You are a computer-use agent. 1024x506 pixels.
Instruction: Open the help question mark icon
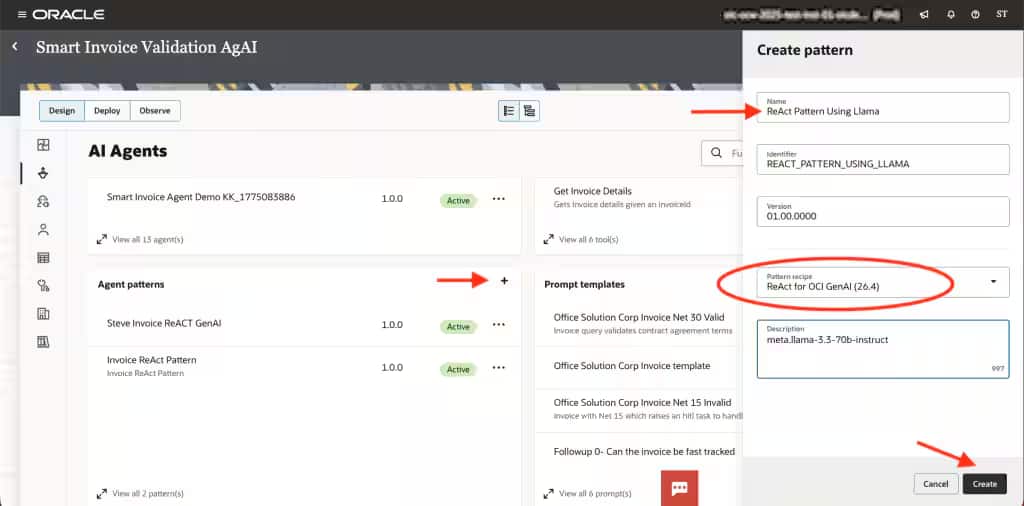tap(975, 14)
